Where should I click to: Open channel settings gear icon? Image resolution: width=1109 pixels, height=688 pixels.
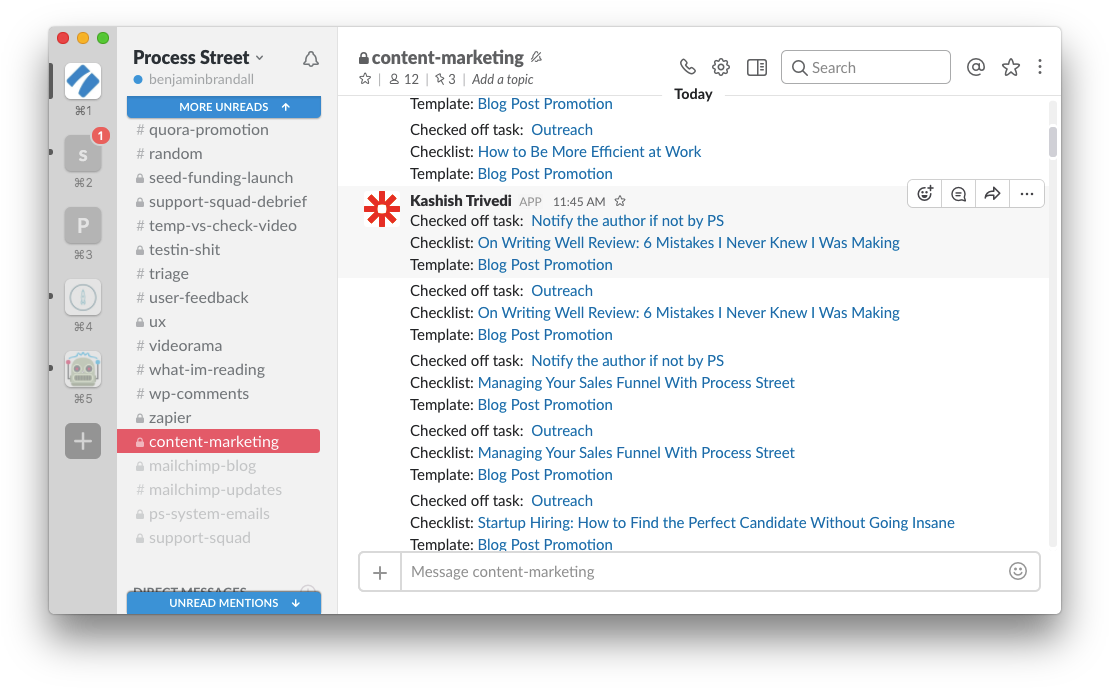(721, 67)
